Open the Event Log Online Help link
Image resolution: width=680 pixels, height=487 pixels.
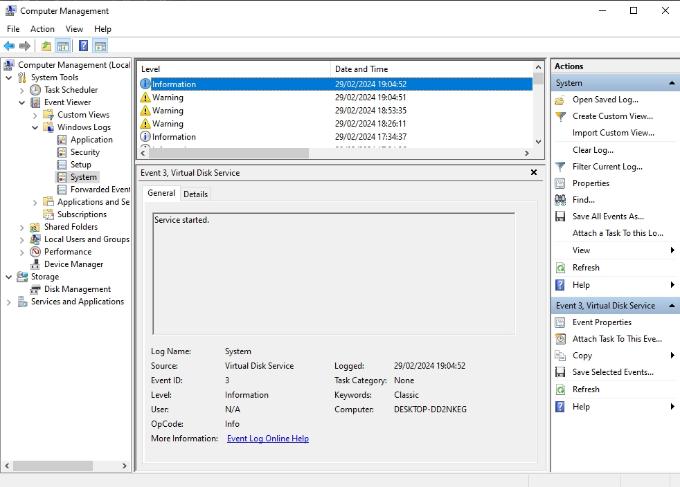pos(267,438)
